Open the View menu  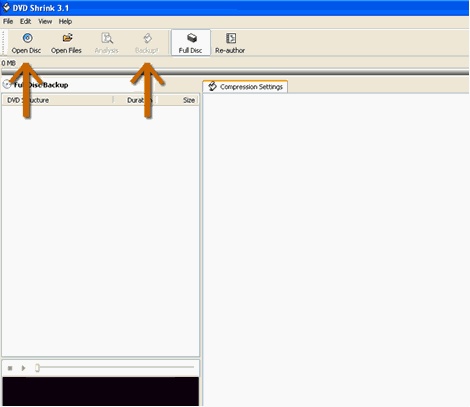[45, 22]
